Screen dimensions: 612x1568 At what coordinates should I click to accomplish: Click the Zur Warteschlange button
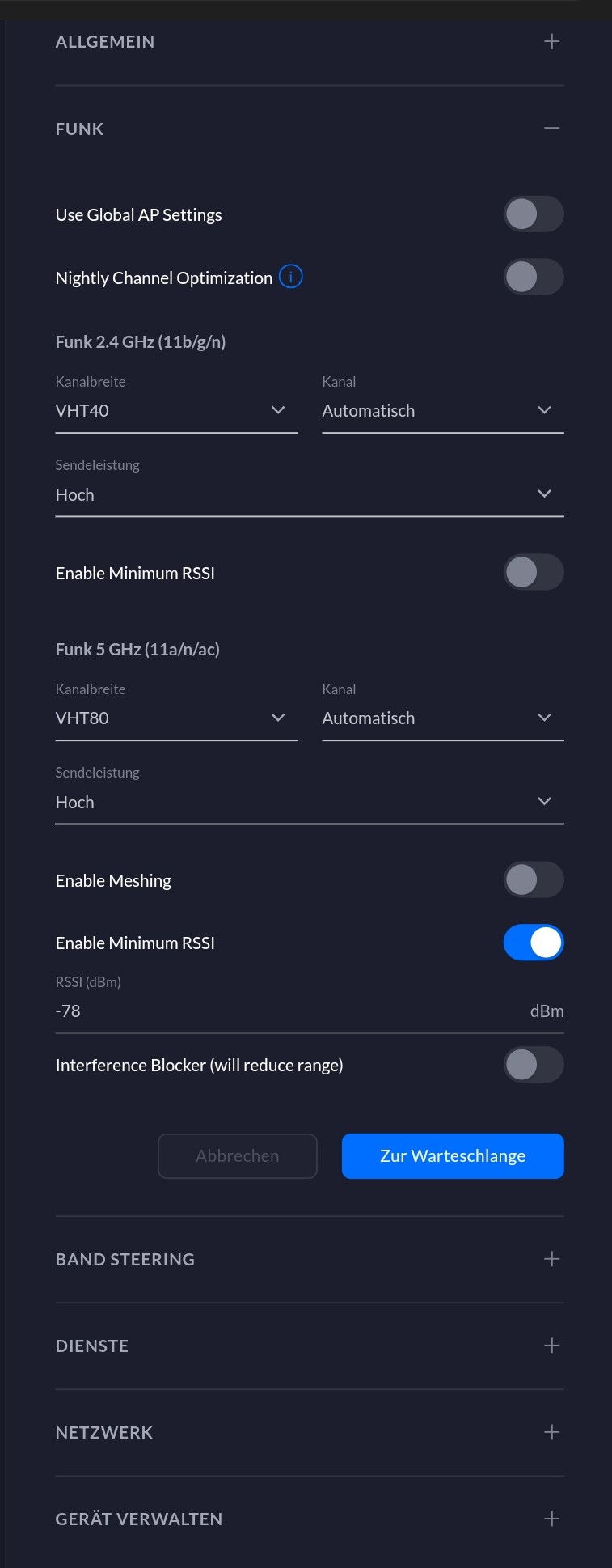coord(452,1155)
